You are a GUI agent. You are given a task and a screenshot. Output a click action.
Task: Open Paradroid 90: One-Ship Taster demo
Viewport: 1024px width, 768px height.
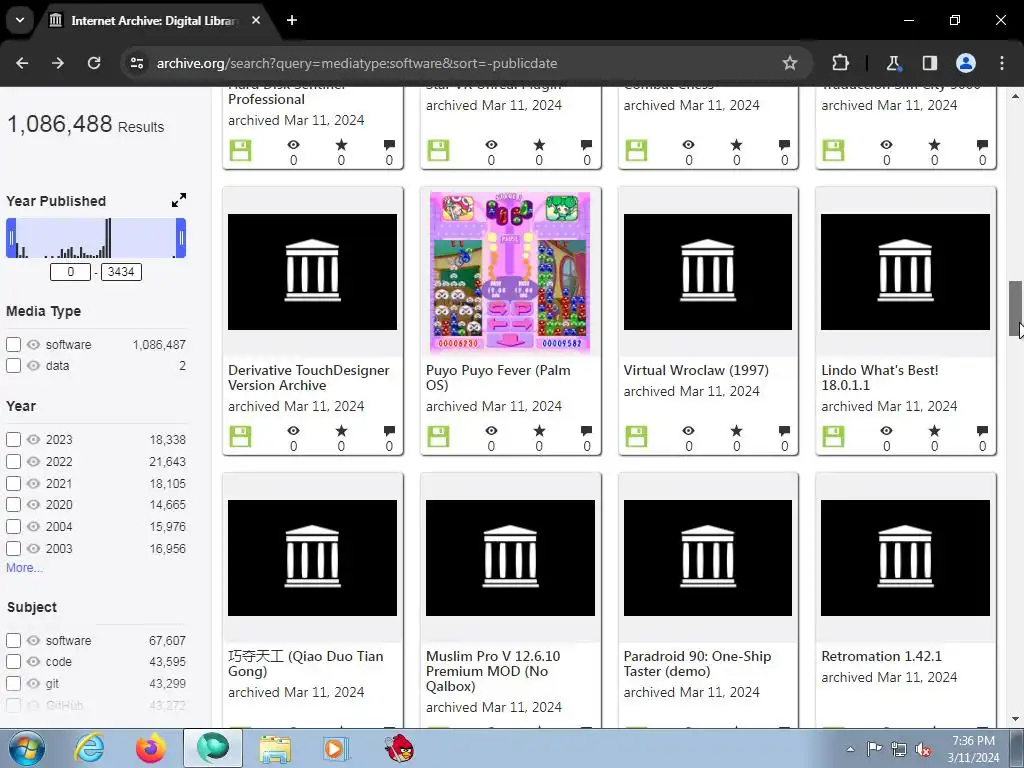[697, 664]
